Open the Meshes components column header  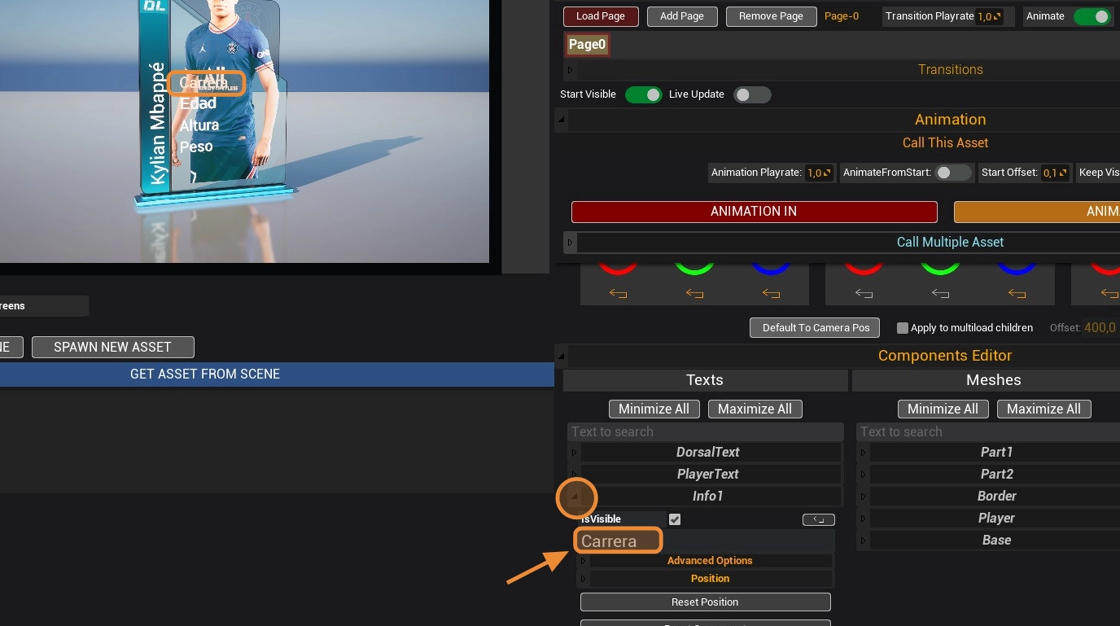993,380
